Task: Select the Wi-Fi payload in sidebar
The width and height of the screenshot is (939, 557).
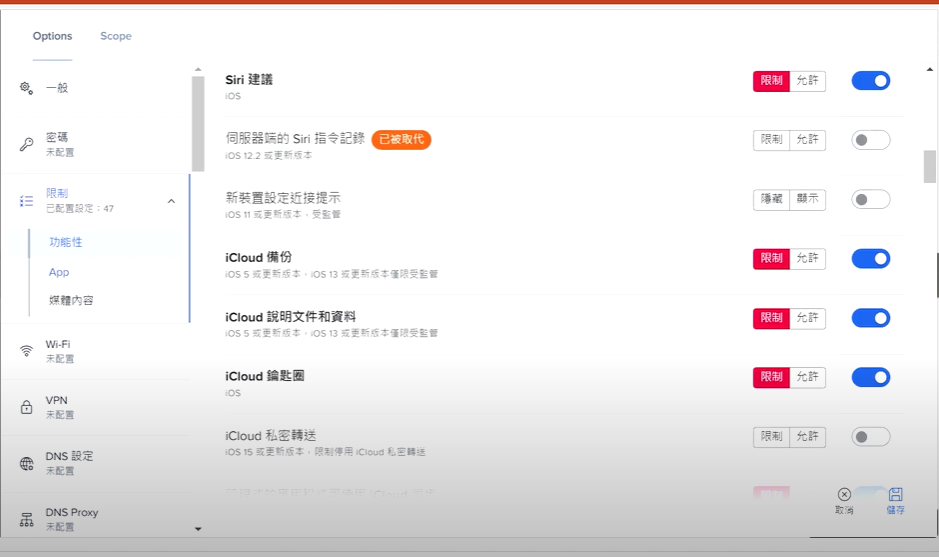Action: click(96, 352)
